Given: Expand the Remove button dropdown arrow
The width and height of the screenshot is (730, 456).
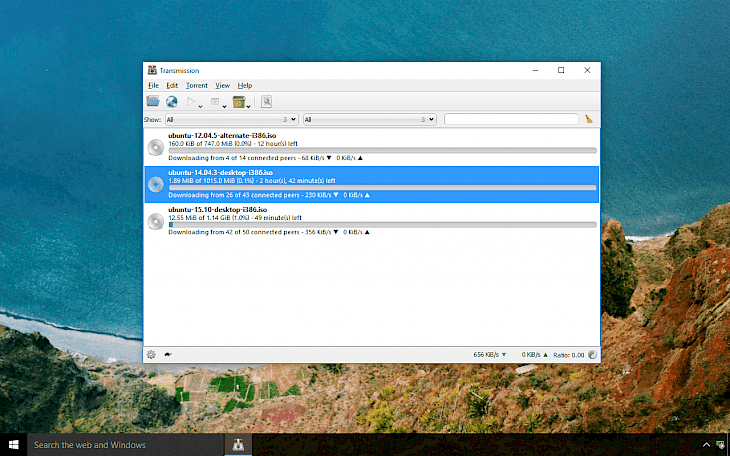Looking at the screenshot, I should [248, 107].
